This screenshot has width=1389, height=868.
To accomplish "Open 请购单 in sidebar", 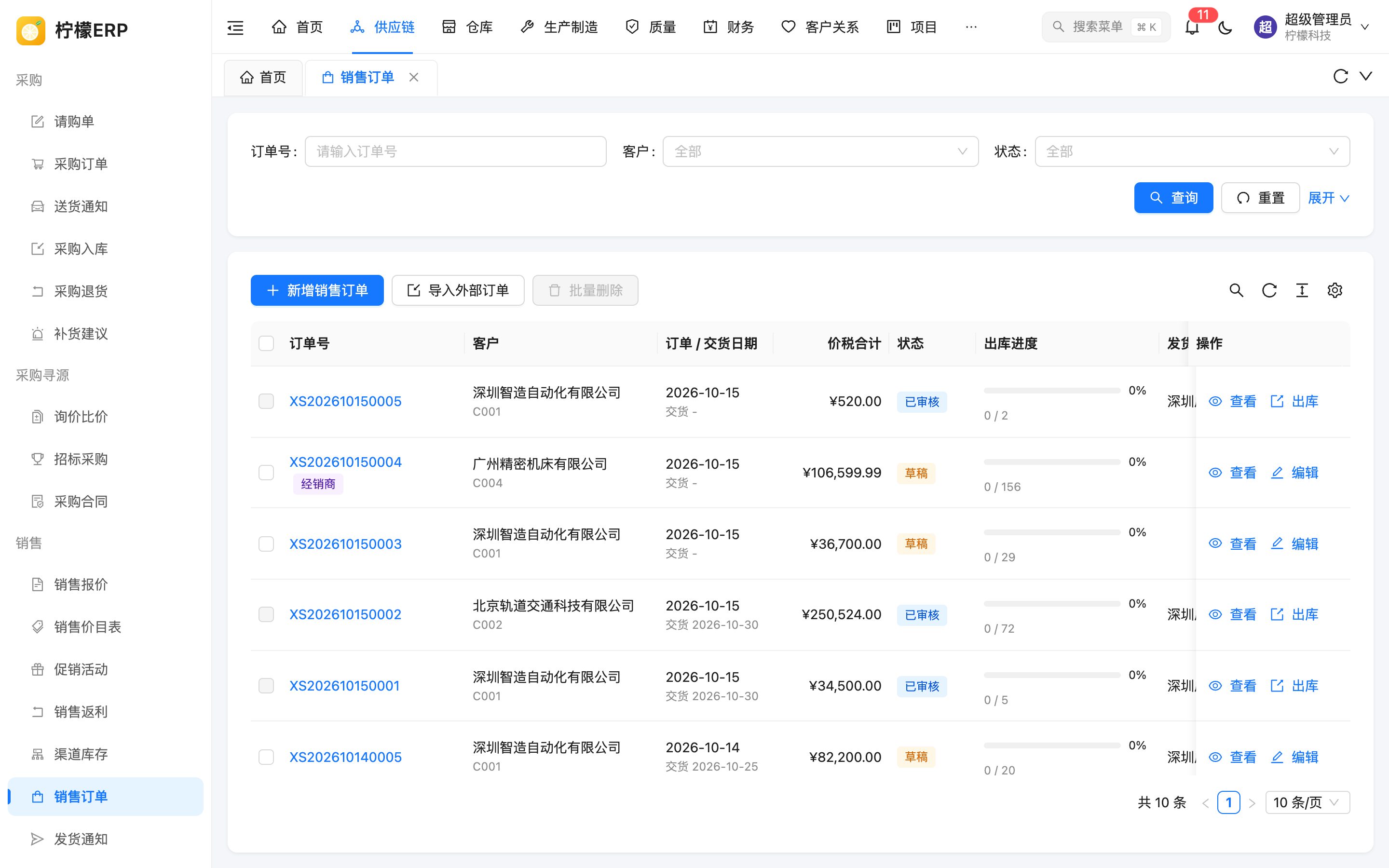I will click(x=106, y=122).
